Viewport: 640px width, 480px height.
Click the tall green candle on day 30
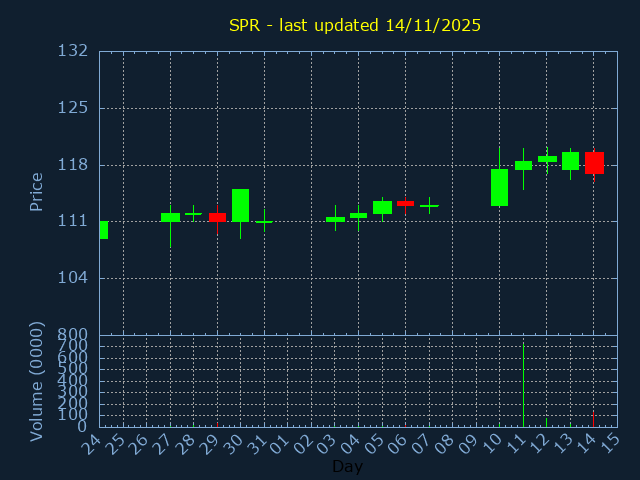click(x=240, y=205)
